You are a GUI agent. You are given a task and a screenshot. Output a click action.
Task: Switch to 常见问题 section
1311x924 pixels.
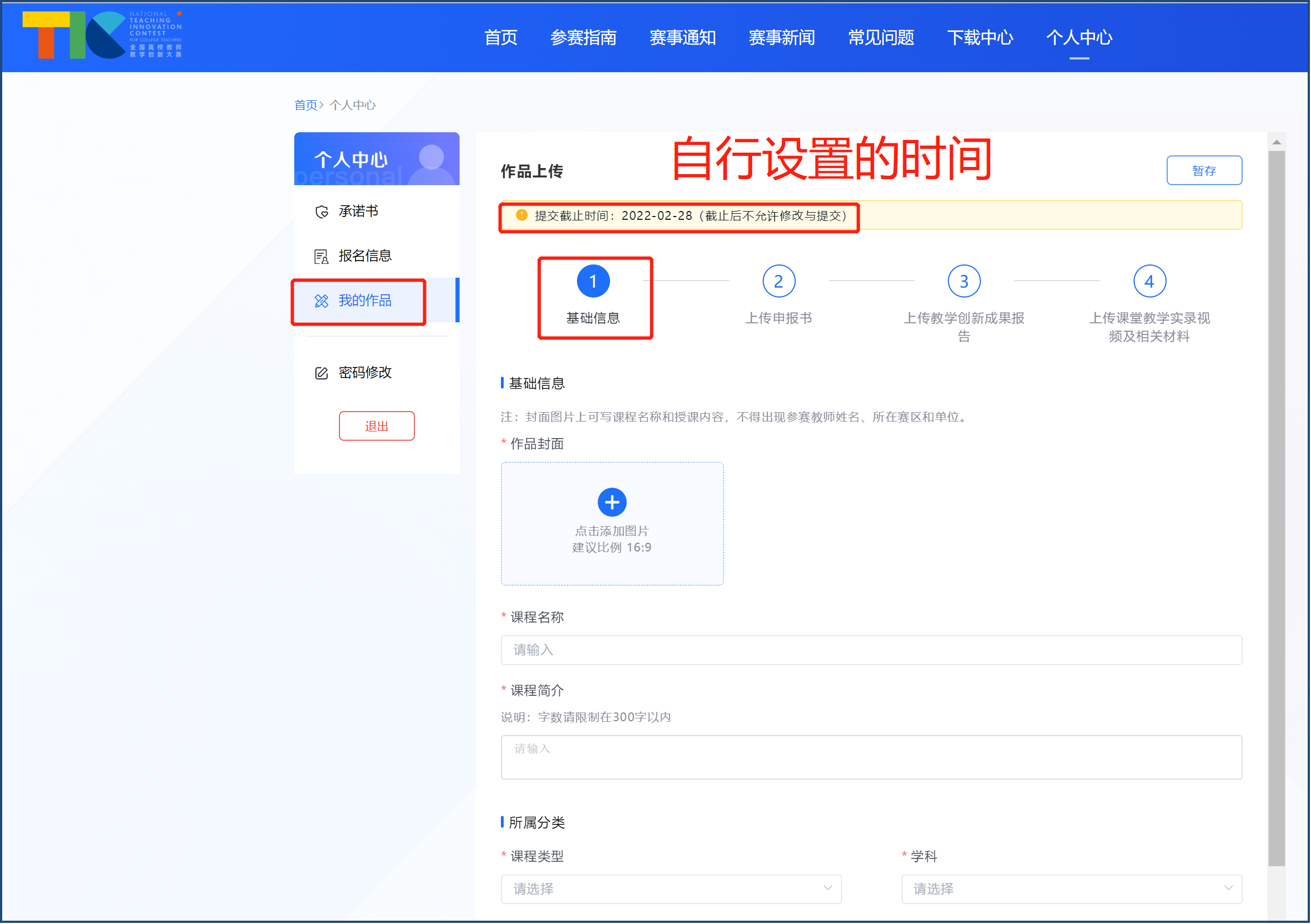[880, 37]
